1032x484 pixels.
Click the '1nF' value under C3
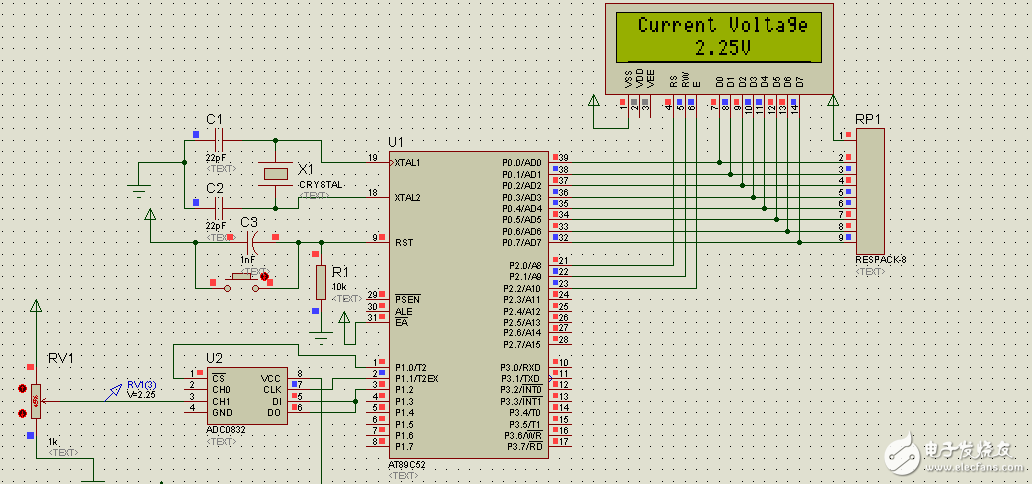tap(247, 260)
